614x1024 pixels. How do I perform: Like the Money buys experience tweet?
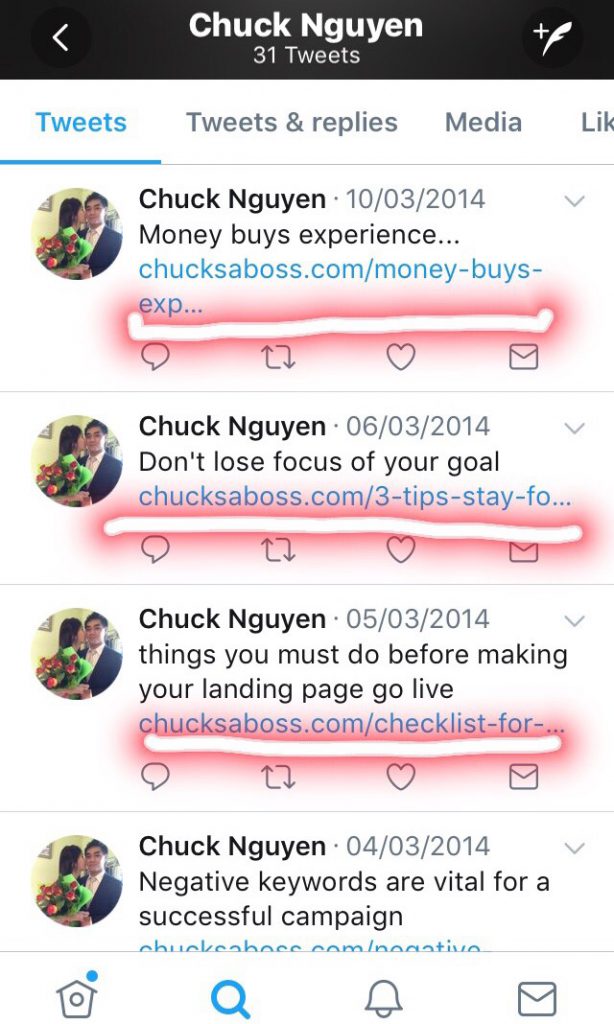tap(400, 357)
